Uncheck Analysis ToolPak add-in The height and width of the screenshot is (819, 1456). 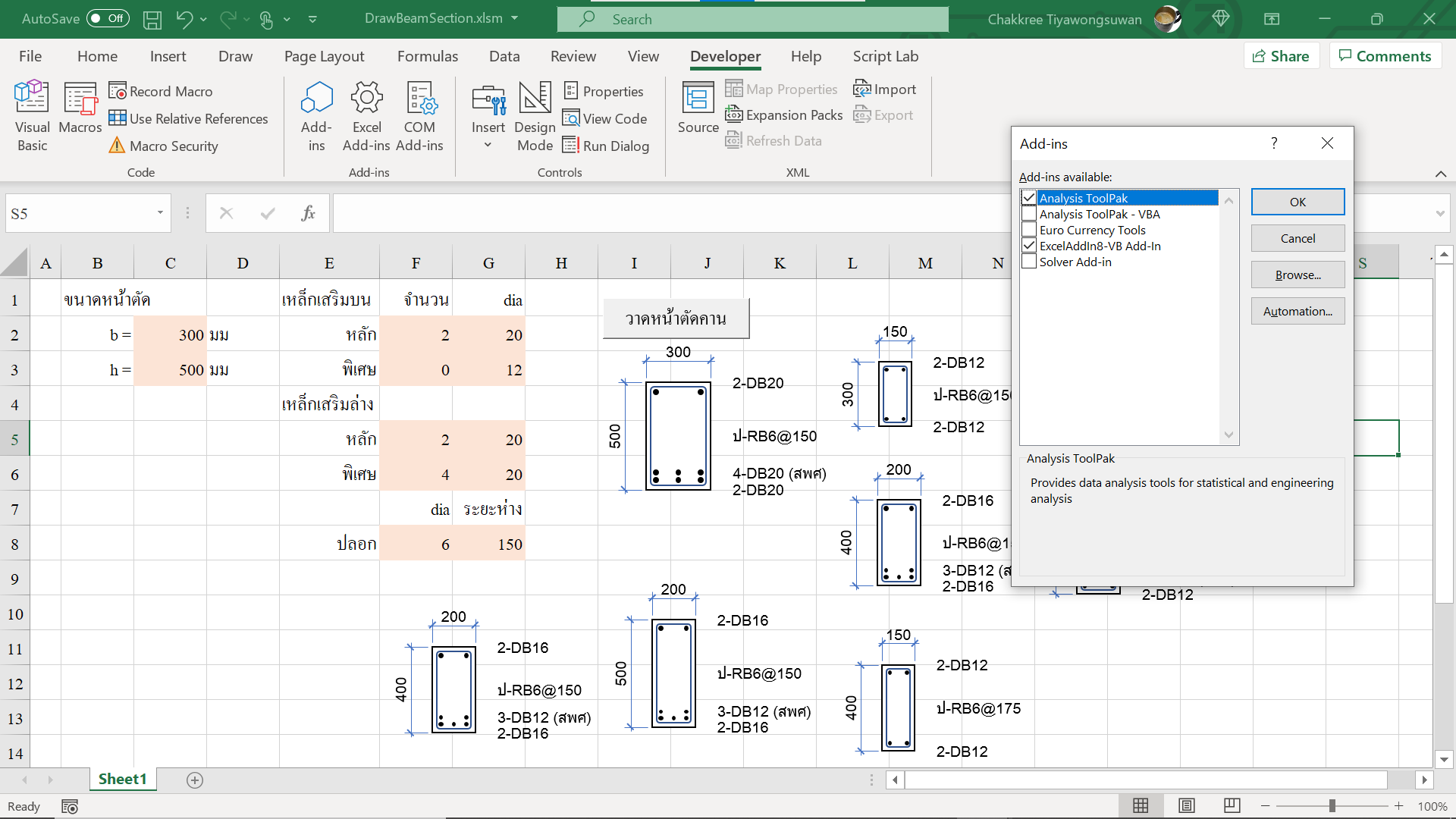point(1029,198)
